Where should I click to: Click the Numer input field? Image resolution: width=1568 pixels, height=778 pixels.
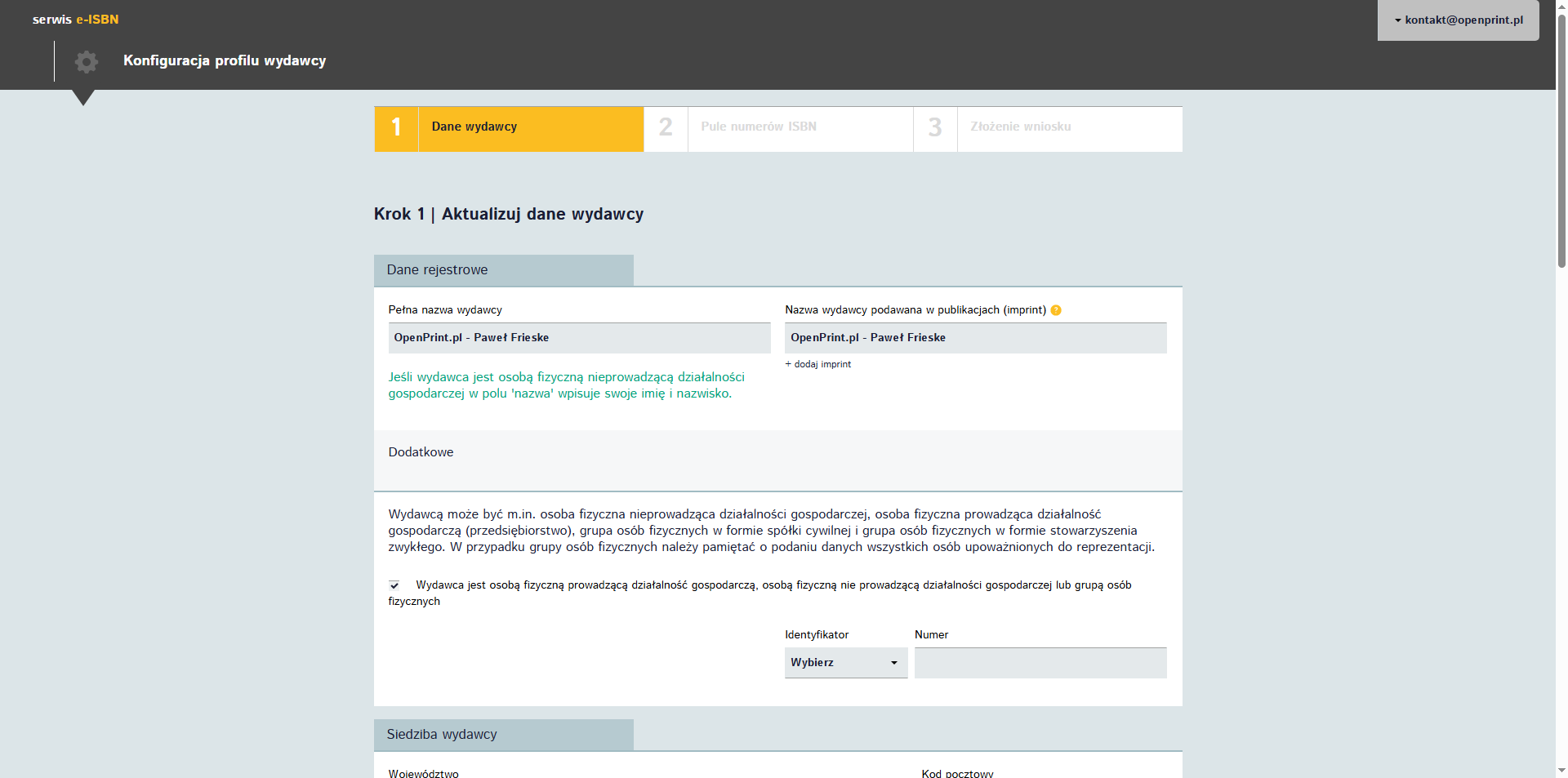tap(1040, 663)
